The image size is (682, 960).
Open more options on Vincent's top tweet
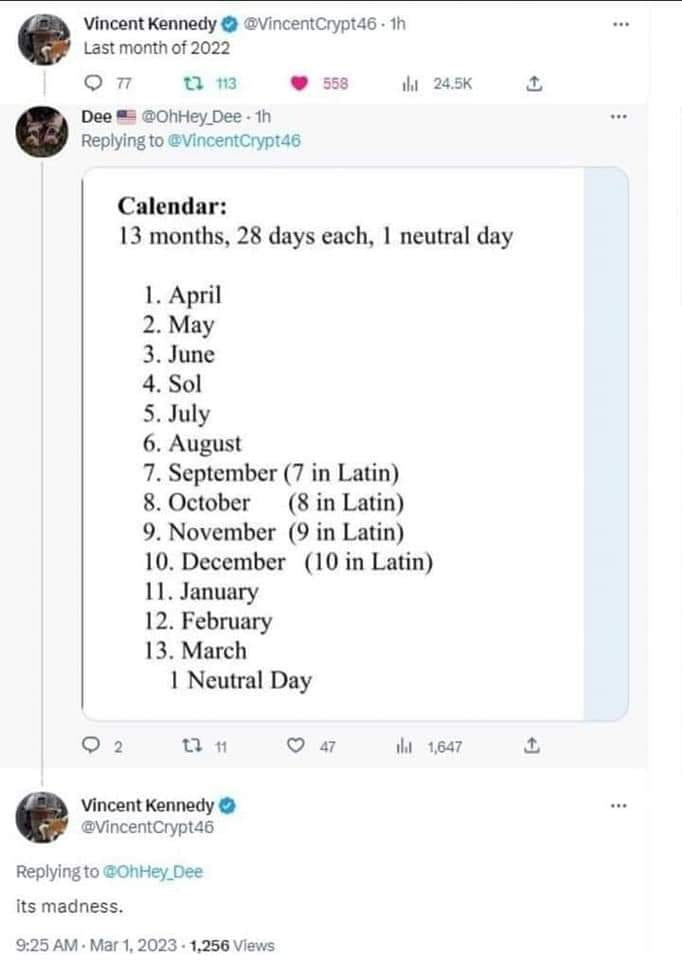(x=620, y=23)
